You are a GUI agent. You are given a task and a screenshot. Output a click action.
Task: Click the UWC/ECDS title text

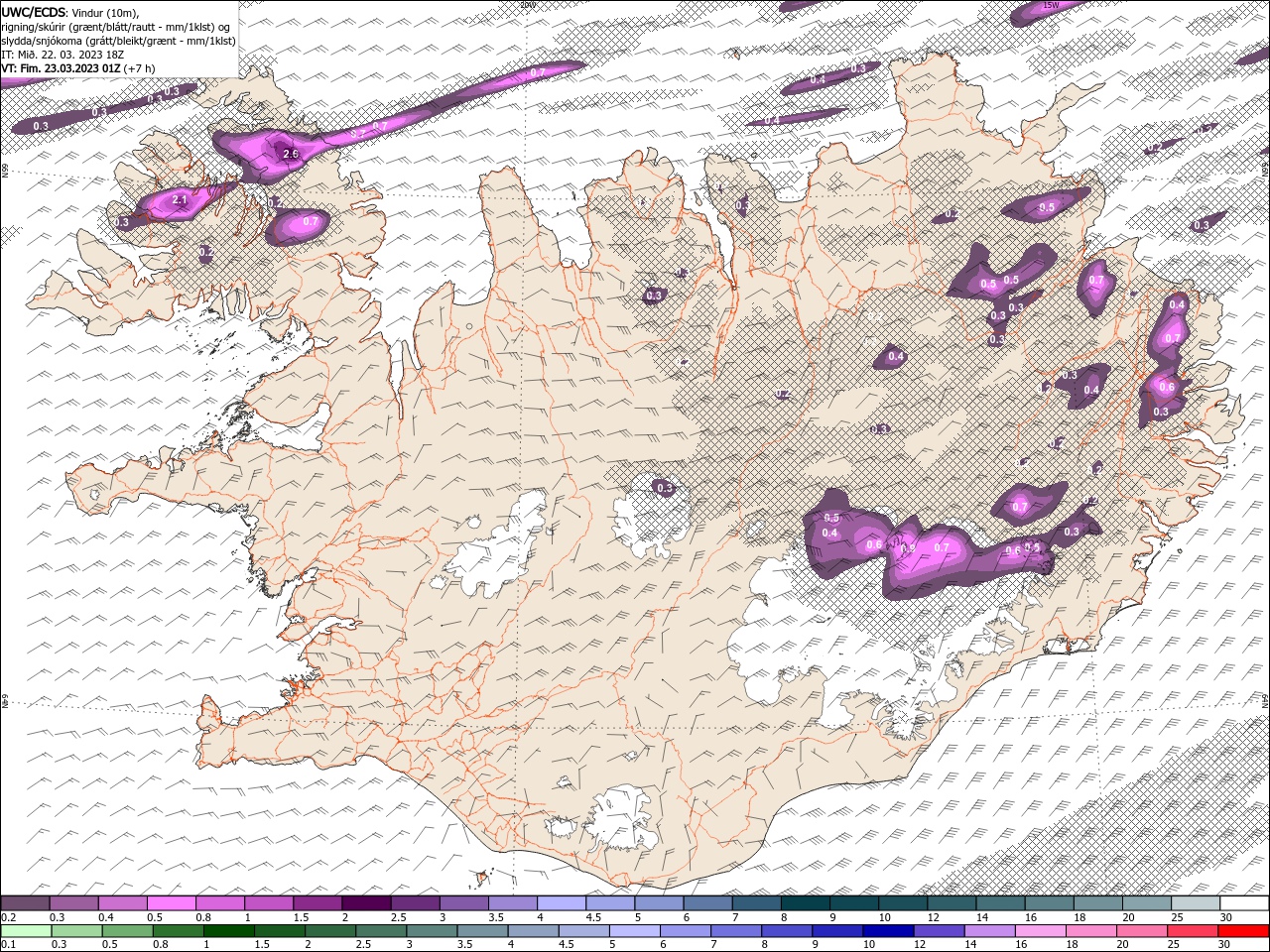(32, 12)
